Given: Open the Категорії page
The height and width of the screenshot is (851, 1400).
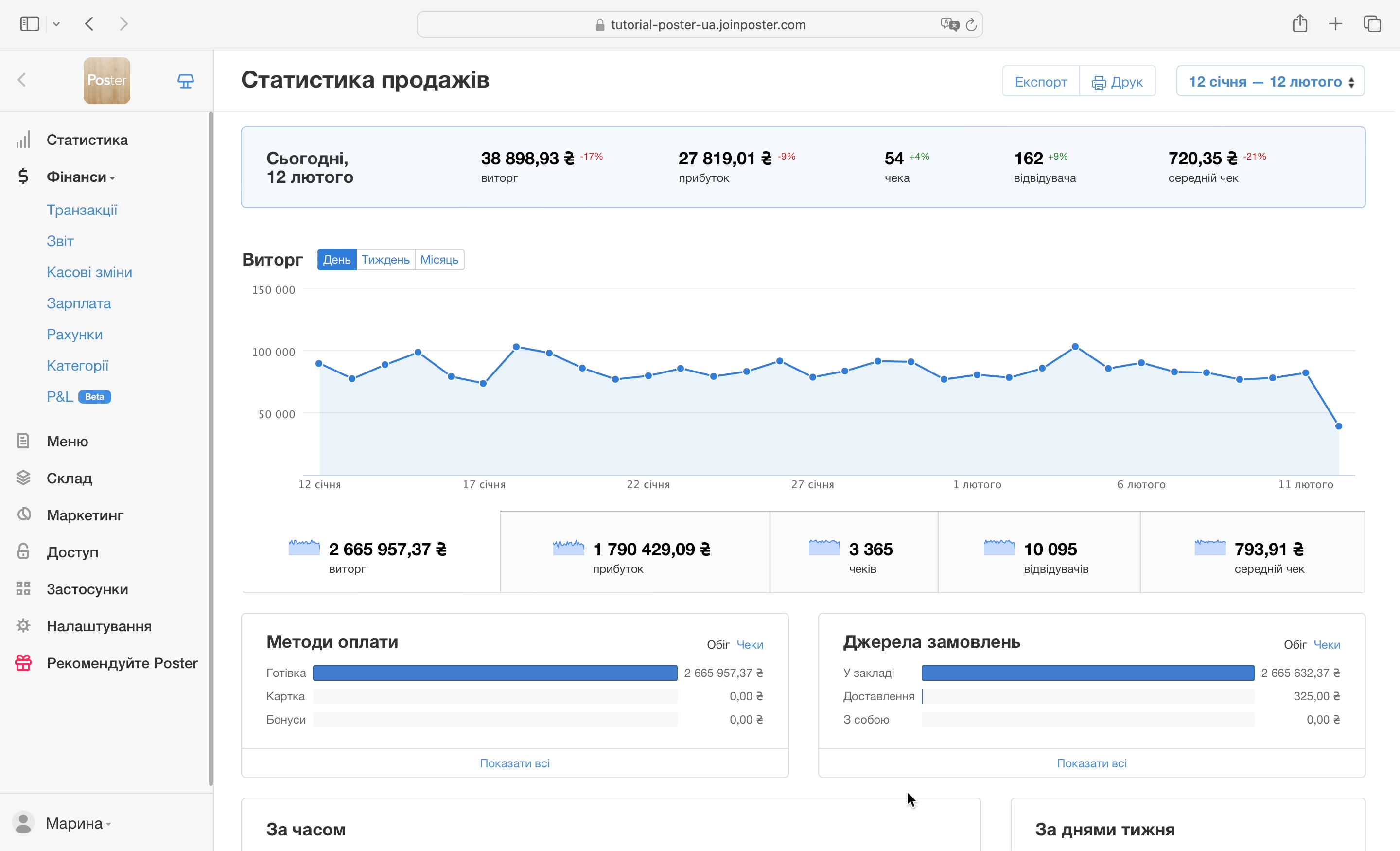Looking at the screenshot, I should (77, 366).
